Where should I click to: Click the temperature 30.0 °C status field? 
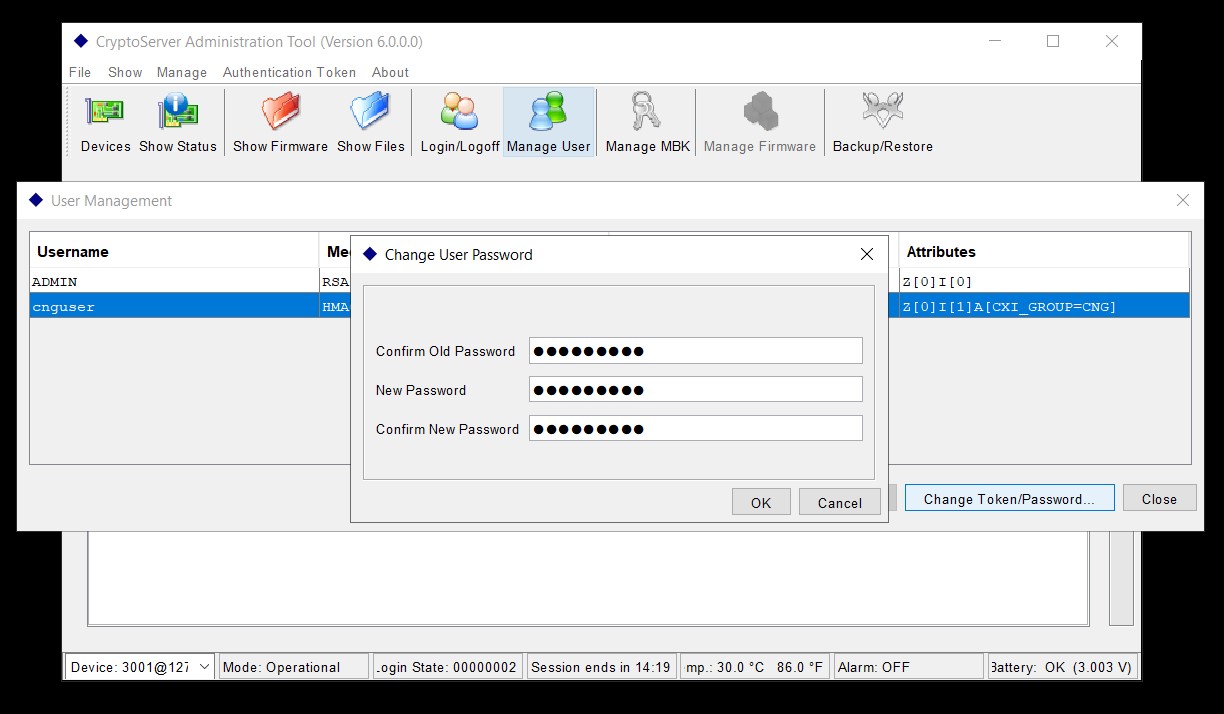coord(754,667)
